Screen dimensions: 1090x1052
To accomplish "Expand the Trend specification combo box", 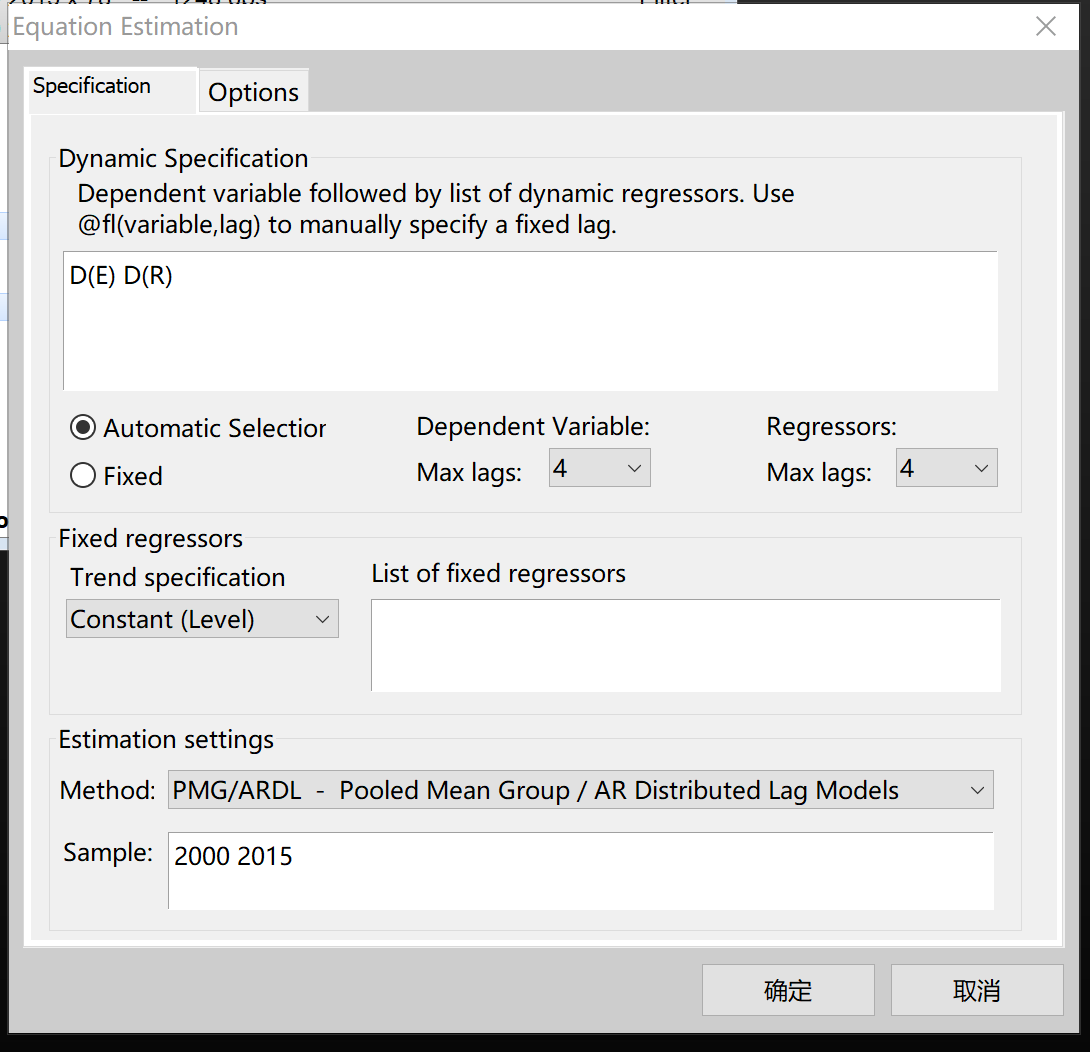I will 202,619.
